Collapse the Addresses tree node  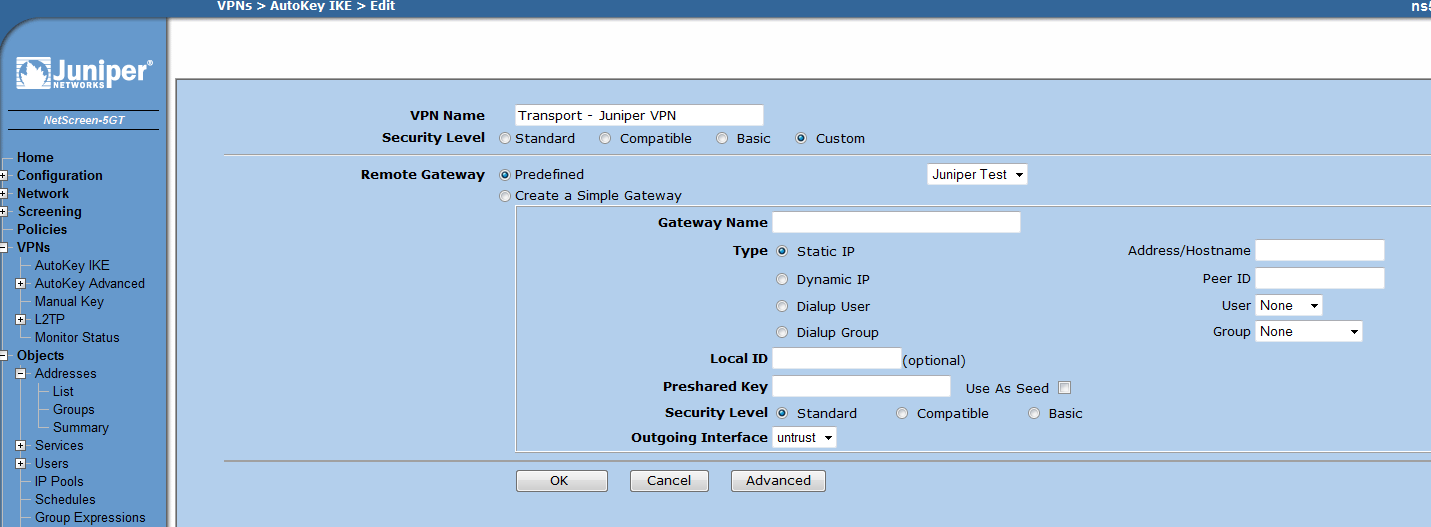tap(20, 374)
